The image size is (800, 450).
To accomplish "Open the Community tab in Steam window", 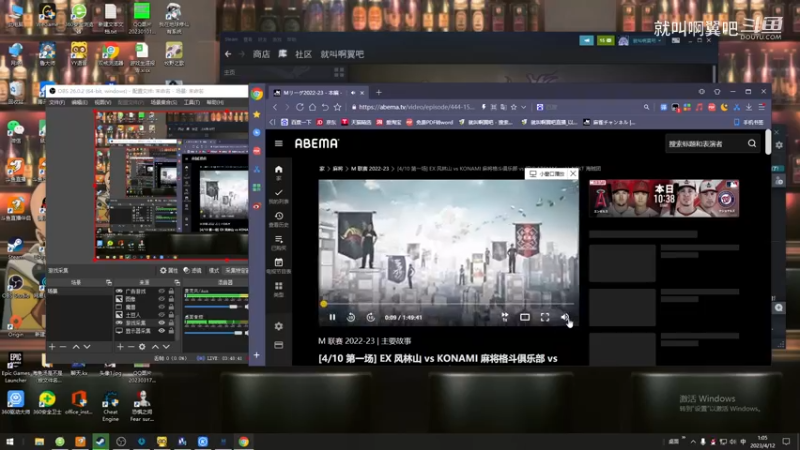I will (304, 54).
